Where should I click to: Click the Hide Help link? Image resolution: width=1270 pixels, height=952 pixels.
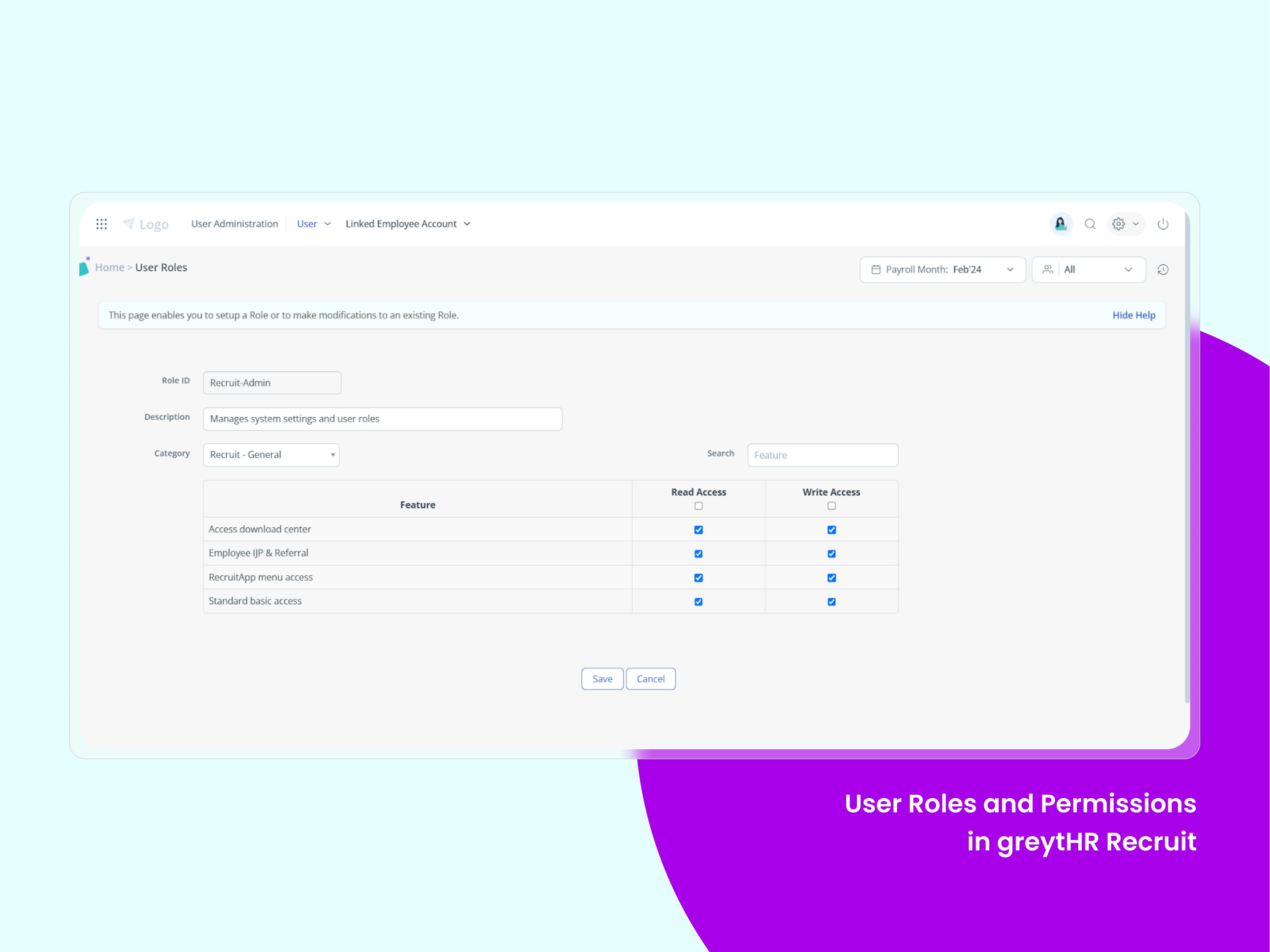pyautogui.click(x=1134, y=315)
